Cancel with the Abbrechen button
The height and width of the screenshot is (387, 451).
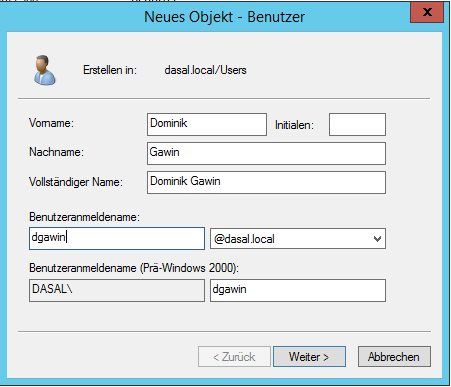click(x=394, y=357)
